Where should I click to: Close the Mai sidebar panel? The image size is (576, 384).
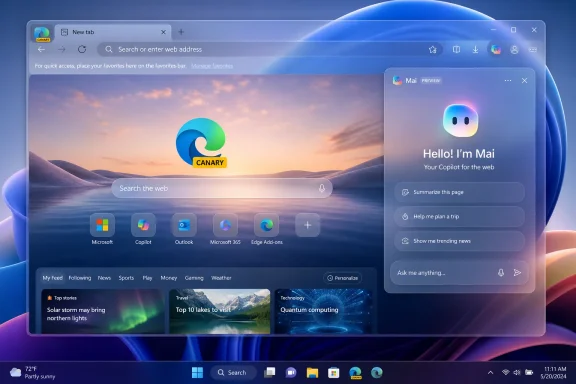tap(525, 80)
